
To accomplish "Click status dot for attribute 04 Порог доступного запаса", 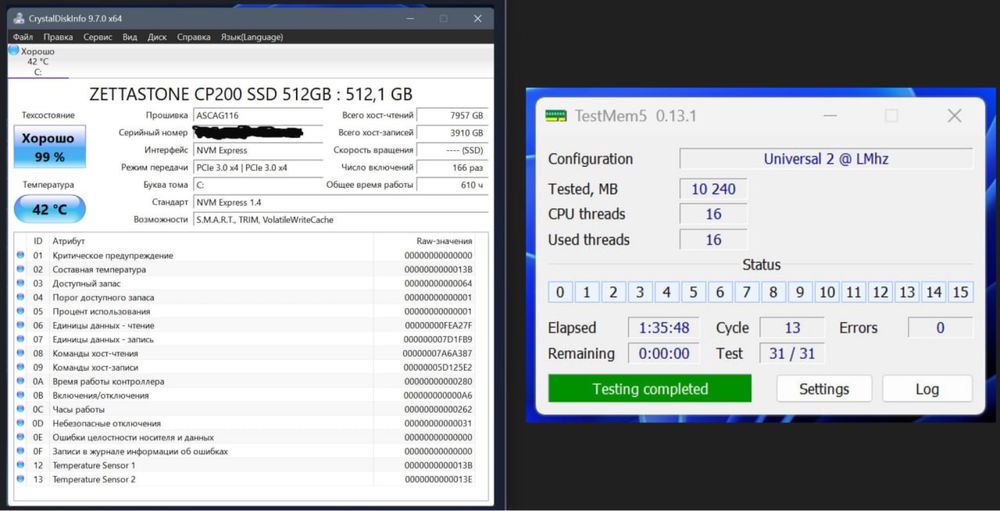I will [x=20, y=297].
